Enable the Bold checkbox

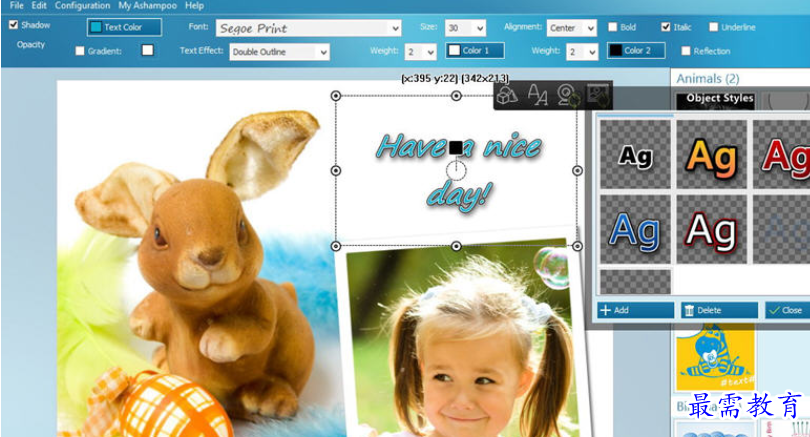pos(613,27)
